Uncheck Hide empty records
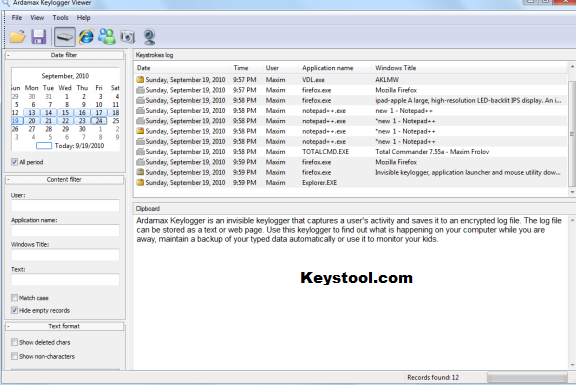576x385 pixels. click(x=14, y=310)
